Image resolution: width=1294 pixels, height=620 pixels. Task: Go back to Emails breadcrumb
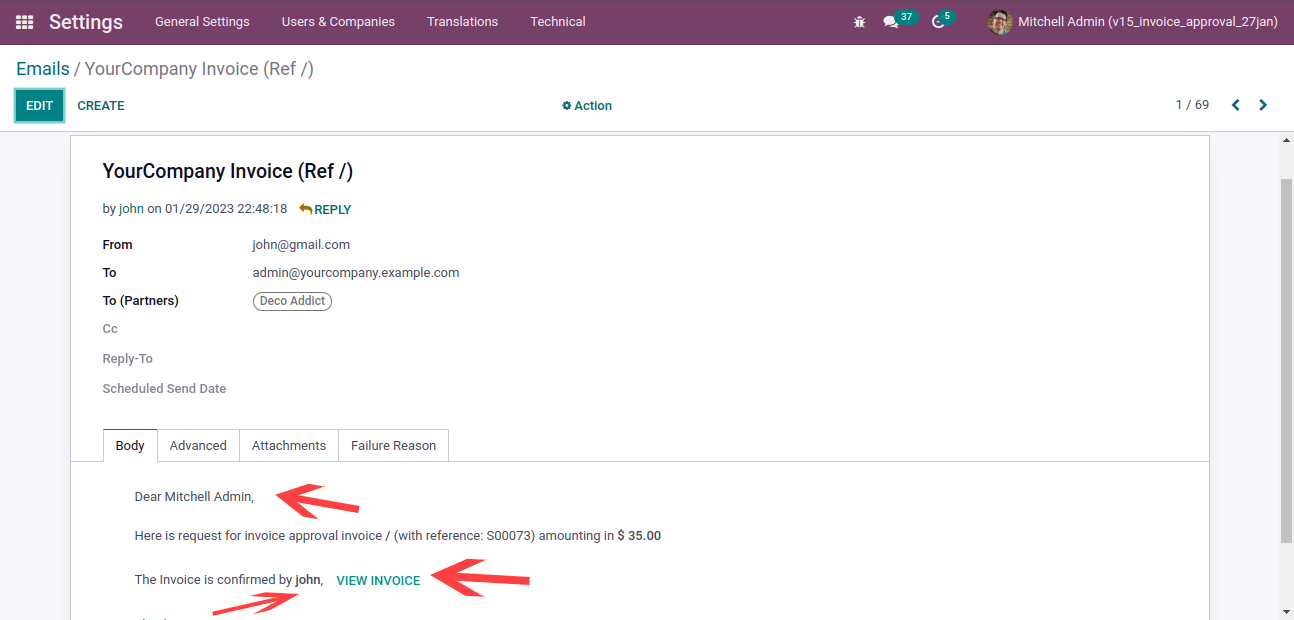coord(43,69)
